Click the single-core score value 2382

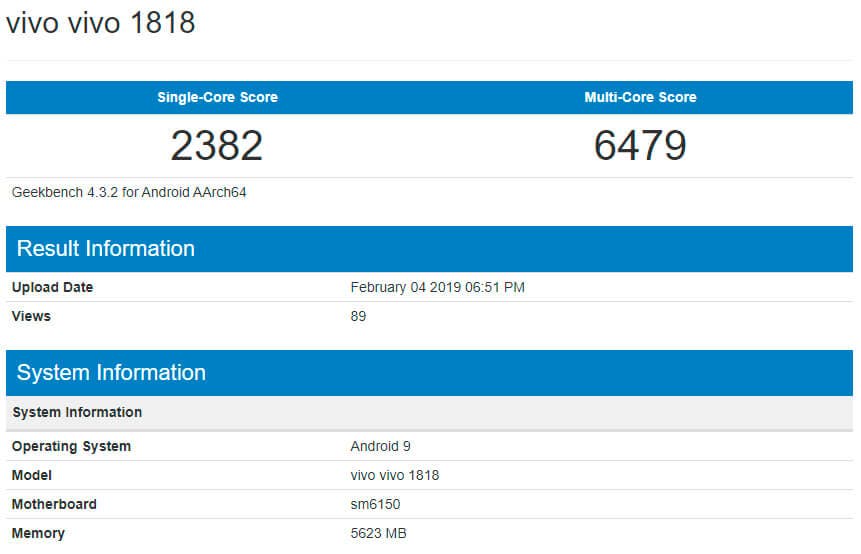tap(217, 146)
